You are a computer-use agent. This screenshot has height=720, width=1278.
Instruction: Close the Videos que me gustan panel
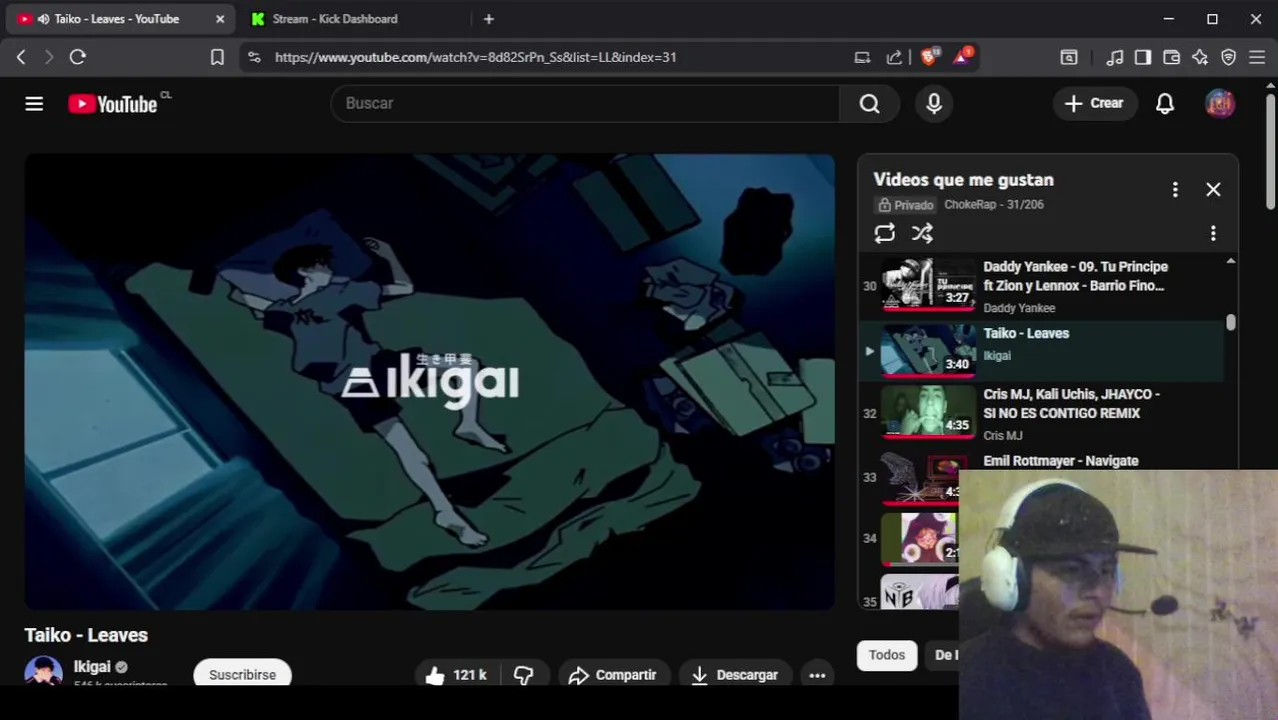coord(1213,189)
